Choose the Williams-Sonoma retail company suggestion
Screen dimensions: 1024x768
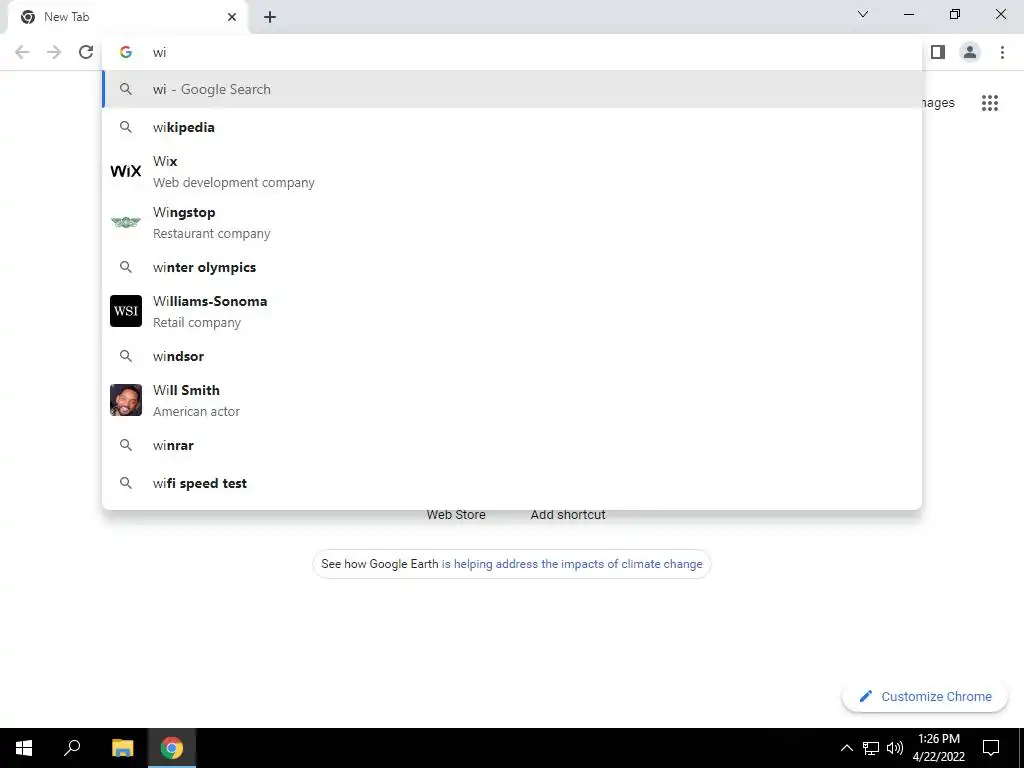tap(512, 311)
